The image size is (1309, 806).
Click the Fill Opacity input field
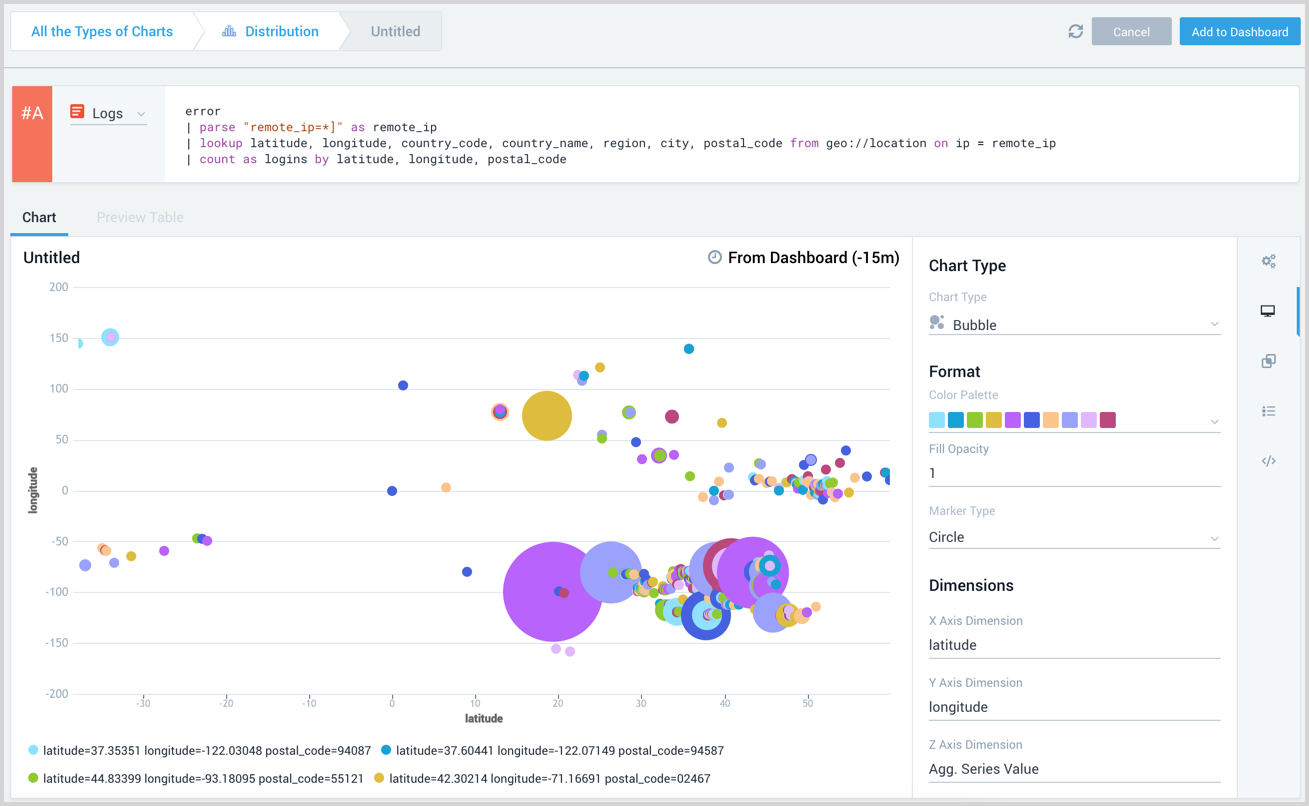tap(1074, 473)
